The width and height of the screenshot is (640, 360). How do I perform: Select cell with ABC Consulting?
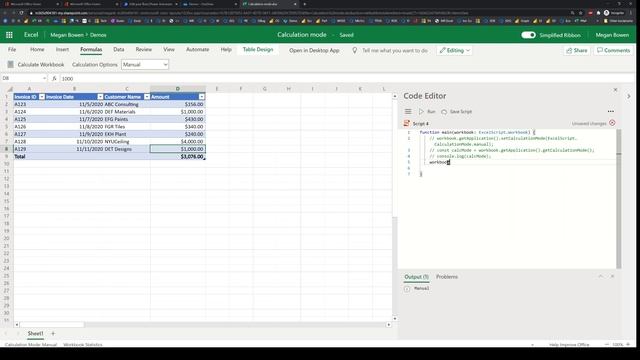pos(127,104)
